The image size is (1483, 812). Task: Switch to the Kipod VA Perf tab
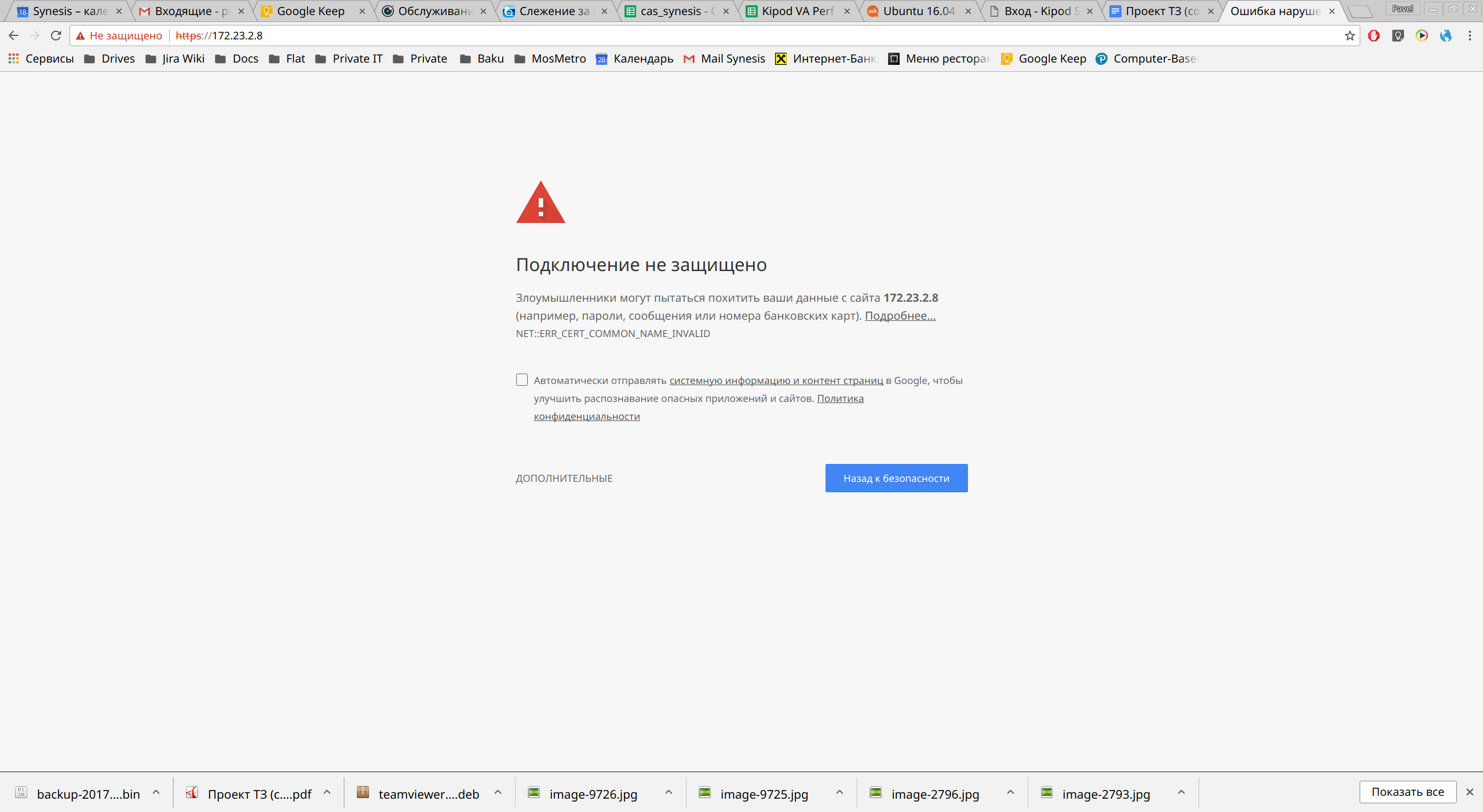click(798, 11)
